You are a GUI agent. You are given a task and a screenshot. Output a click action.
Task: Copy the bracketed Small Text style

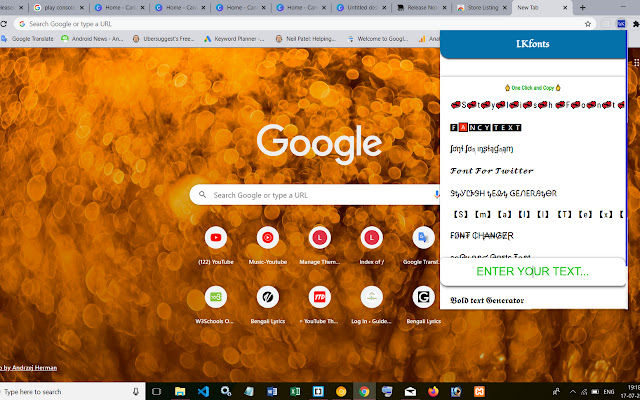(x=537, y=214)
